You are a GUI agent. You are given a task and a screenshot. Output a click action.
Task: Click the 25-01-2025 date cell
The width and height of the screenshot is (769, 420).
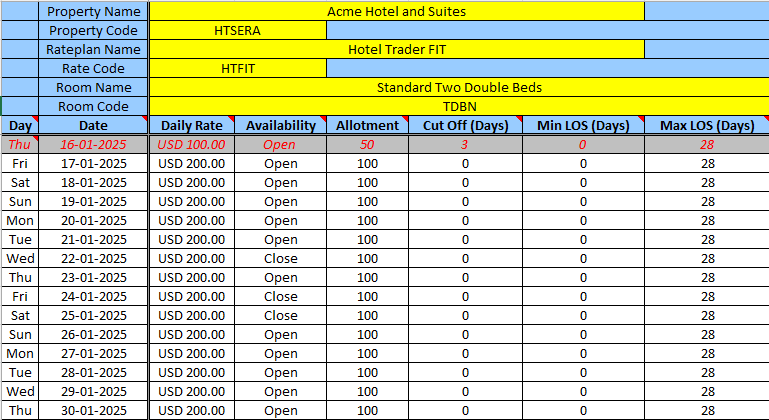[x=93, y=315]
